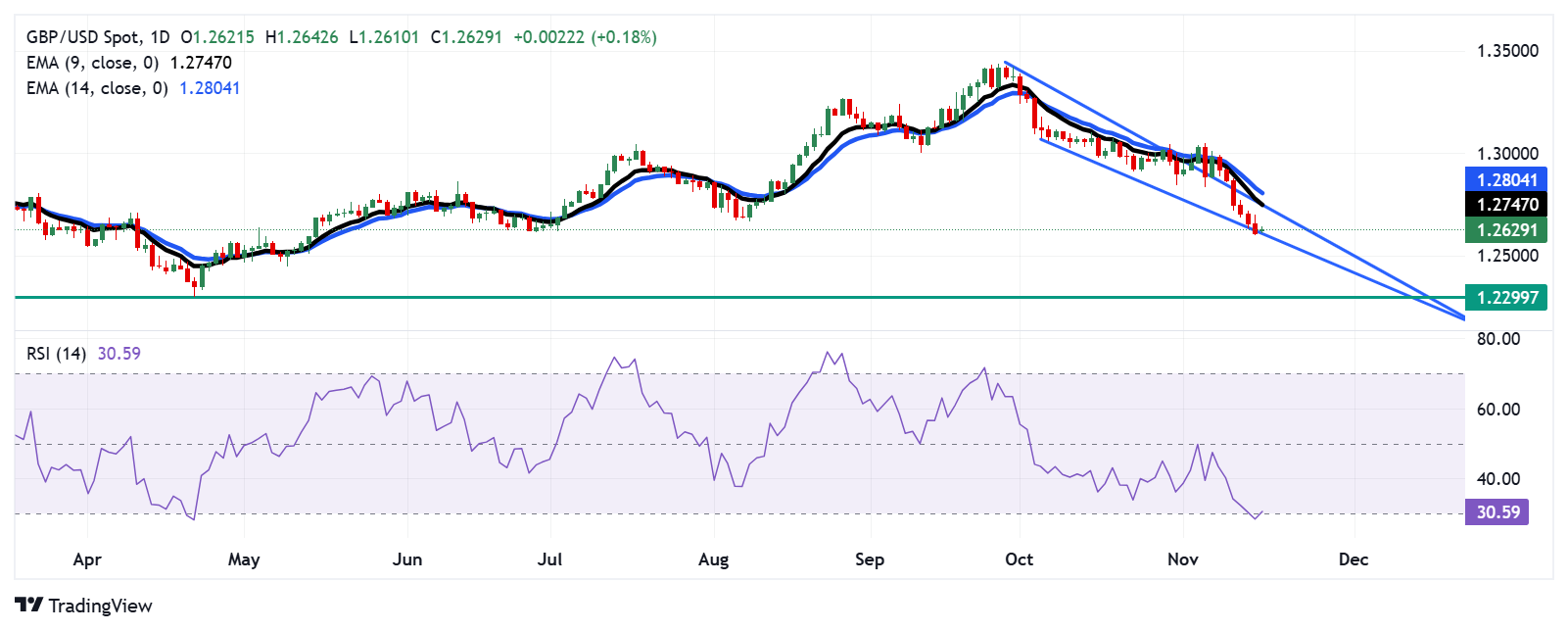Click the 1.30000 price axis tick
Screen dimensions: 1568x631
pos(1507,154)
